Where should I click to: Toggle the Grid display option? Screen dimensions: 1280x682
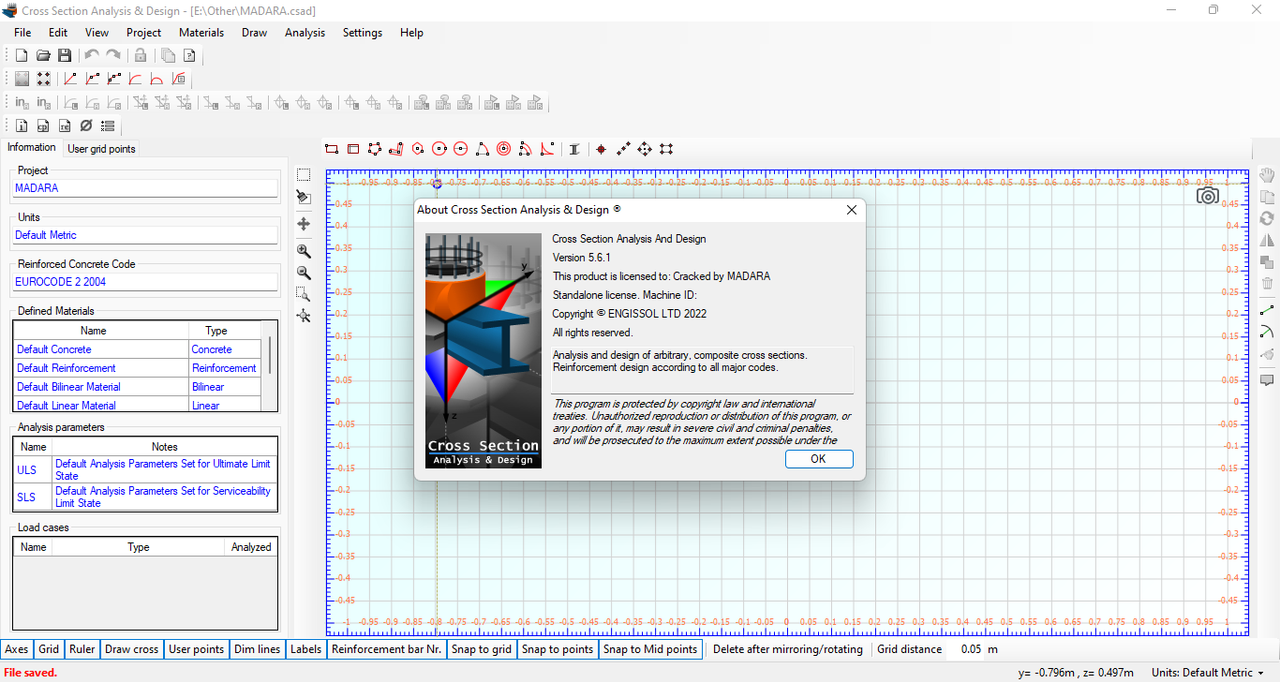click(49, 649)
